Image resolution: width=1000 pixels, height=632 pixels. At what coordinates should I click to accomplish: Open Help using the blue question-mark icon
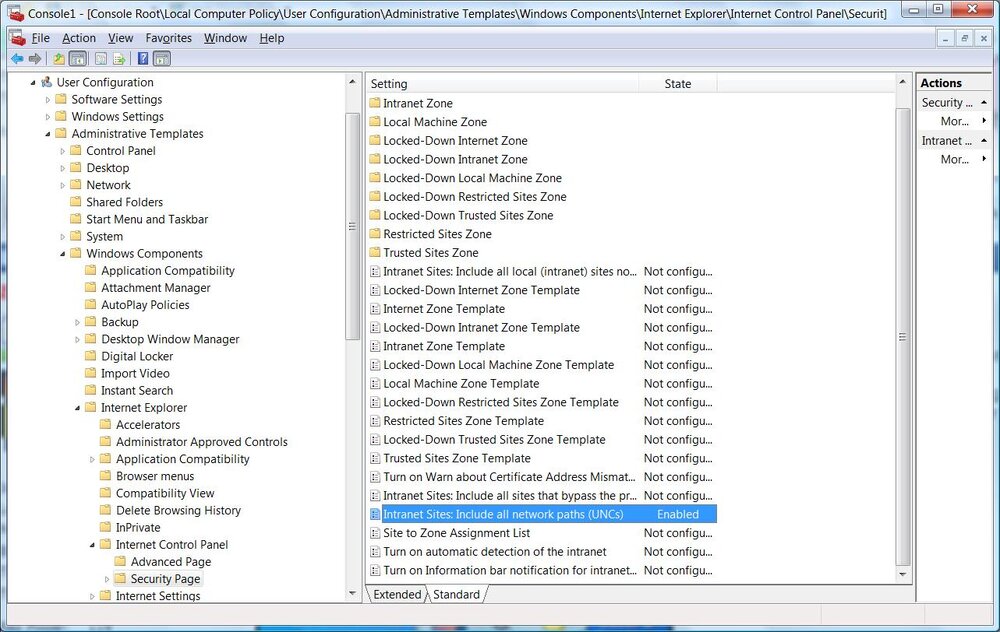tap(143, 59)
